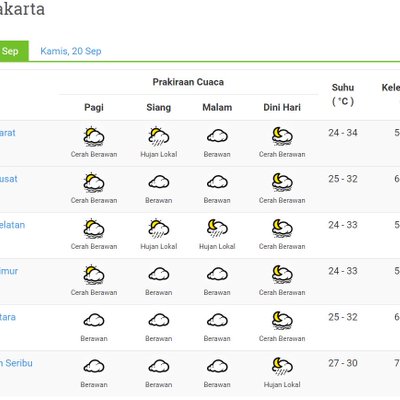
Task: Select temperature value 24 - 34
Action: 343,133
